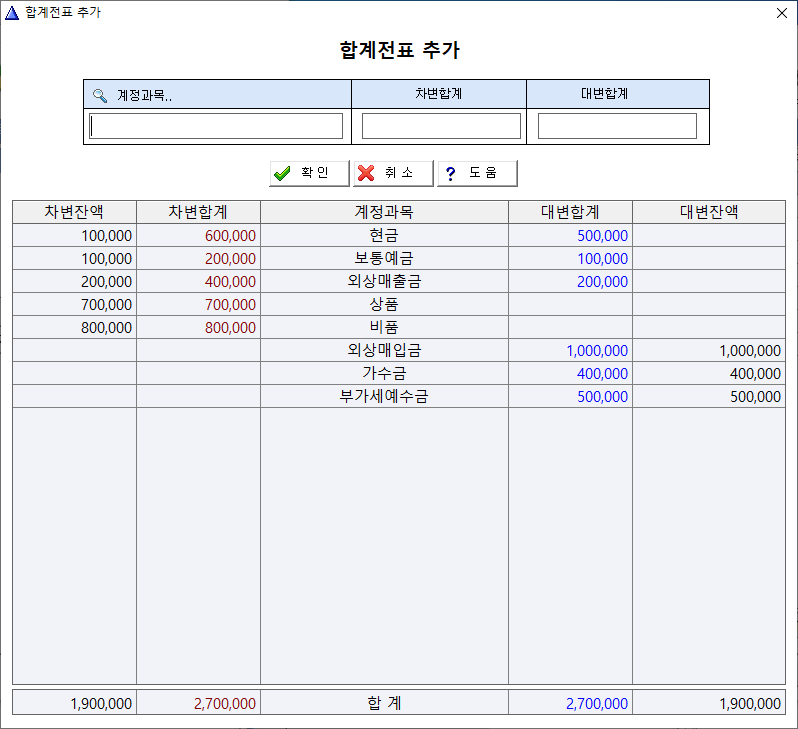
Task: Click the 100,000 debit balance in 보통예금 row
Action: [x=106, y=259]
